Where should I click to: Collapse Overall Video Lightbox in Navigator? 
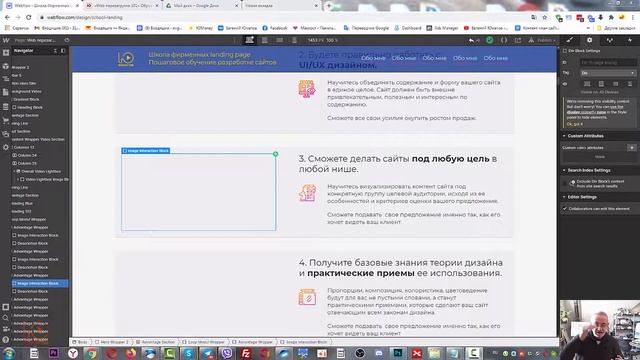tap(14, 171)
